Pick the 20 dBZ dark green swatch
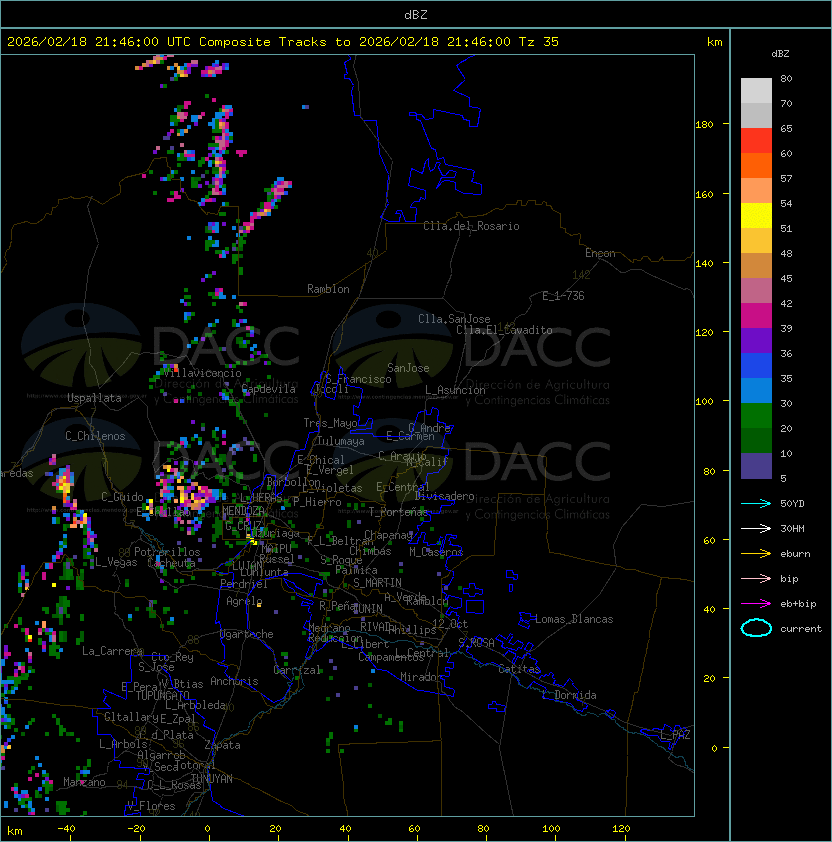This screenshot has height=842, width=832. 756,441
